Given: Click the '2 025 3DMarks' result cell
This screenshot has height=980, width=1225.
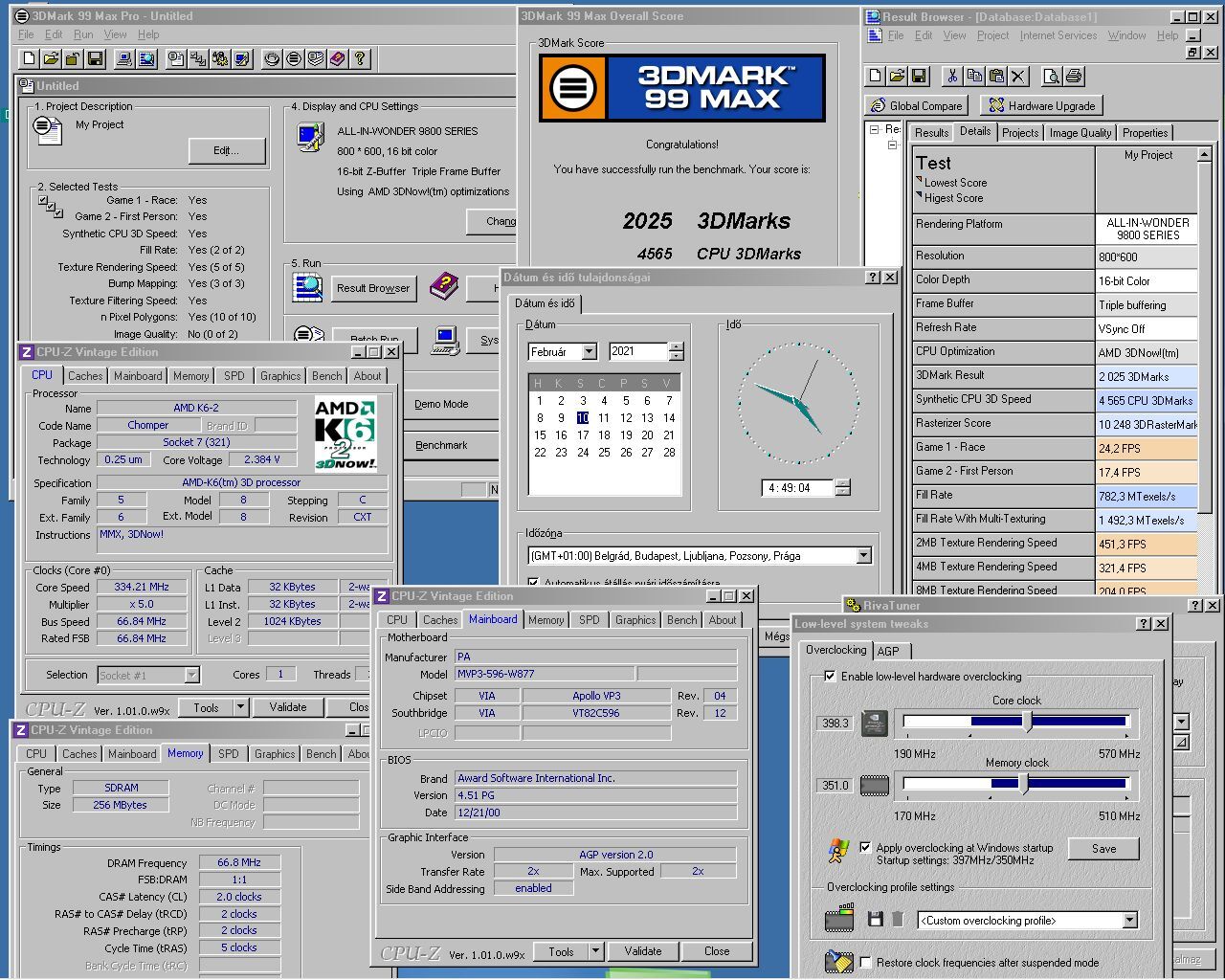Looking at the screenshot, I should (x=1147, y=376).
